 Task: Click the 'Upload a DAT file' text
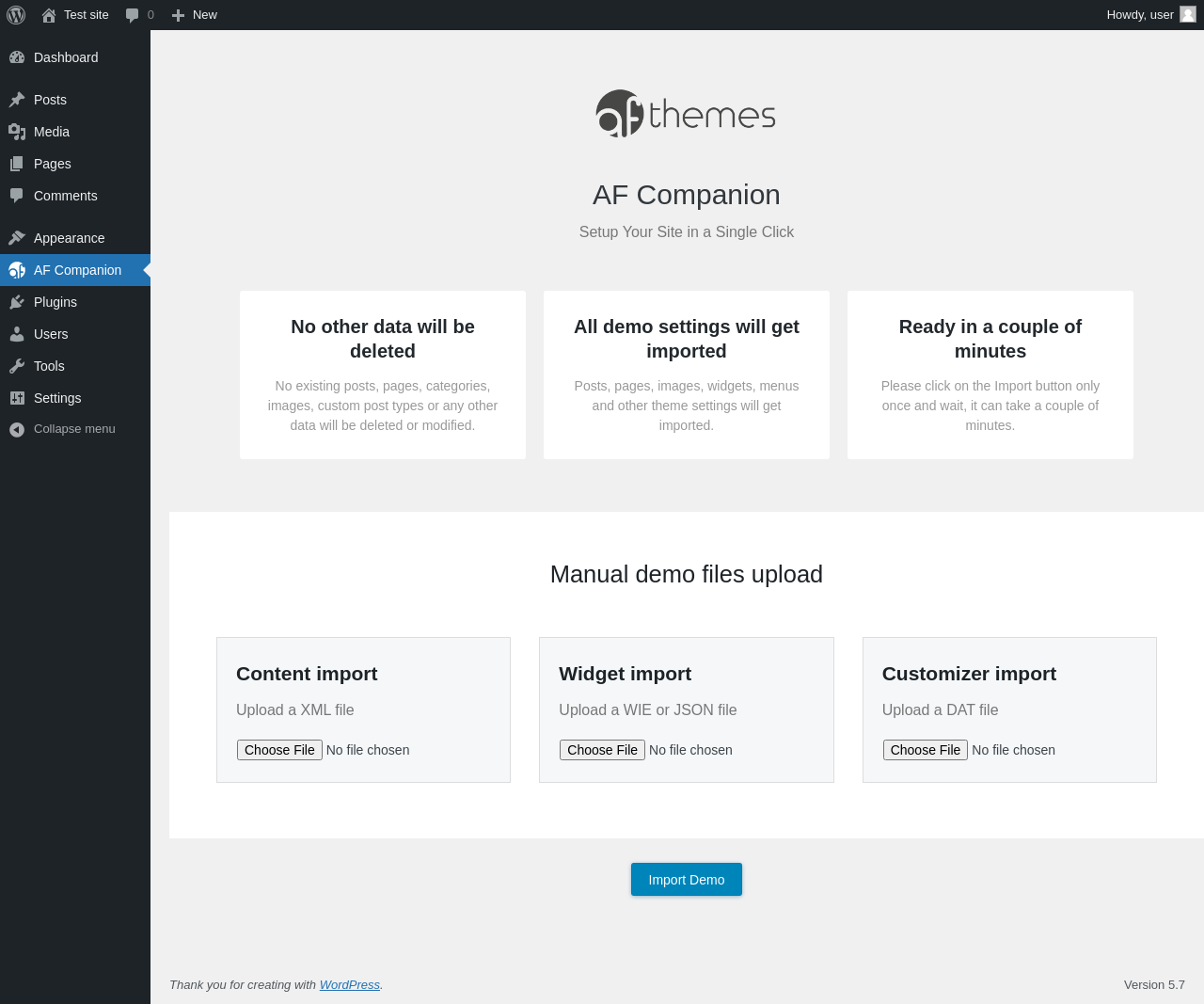pyautogui.click(x=940, y=710)
